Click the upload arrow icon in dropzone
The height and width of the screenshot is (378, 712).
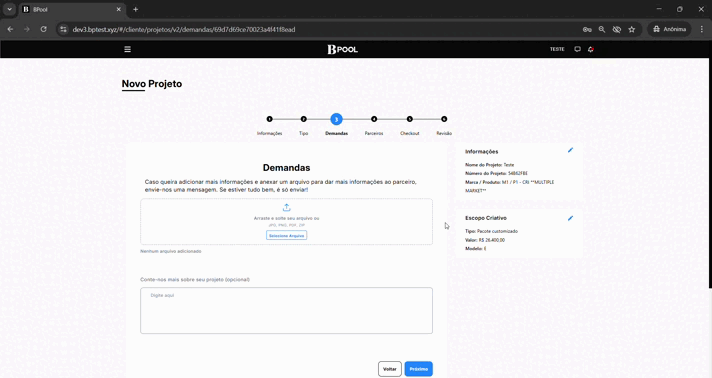pyautogui.click(x=287, y=208)
